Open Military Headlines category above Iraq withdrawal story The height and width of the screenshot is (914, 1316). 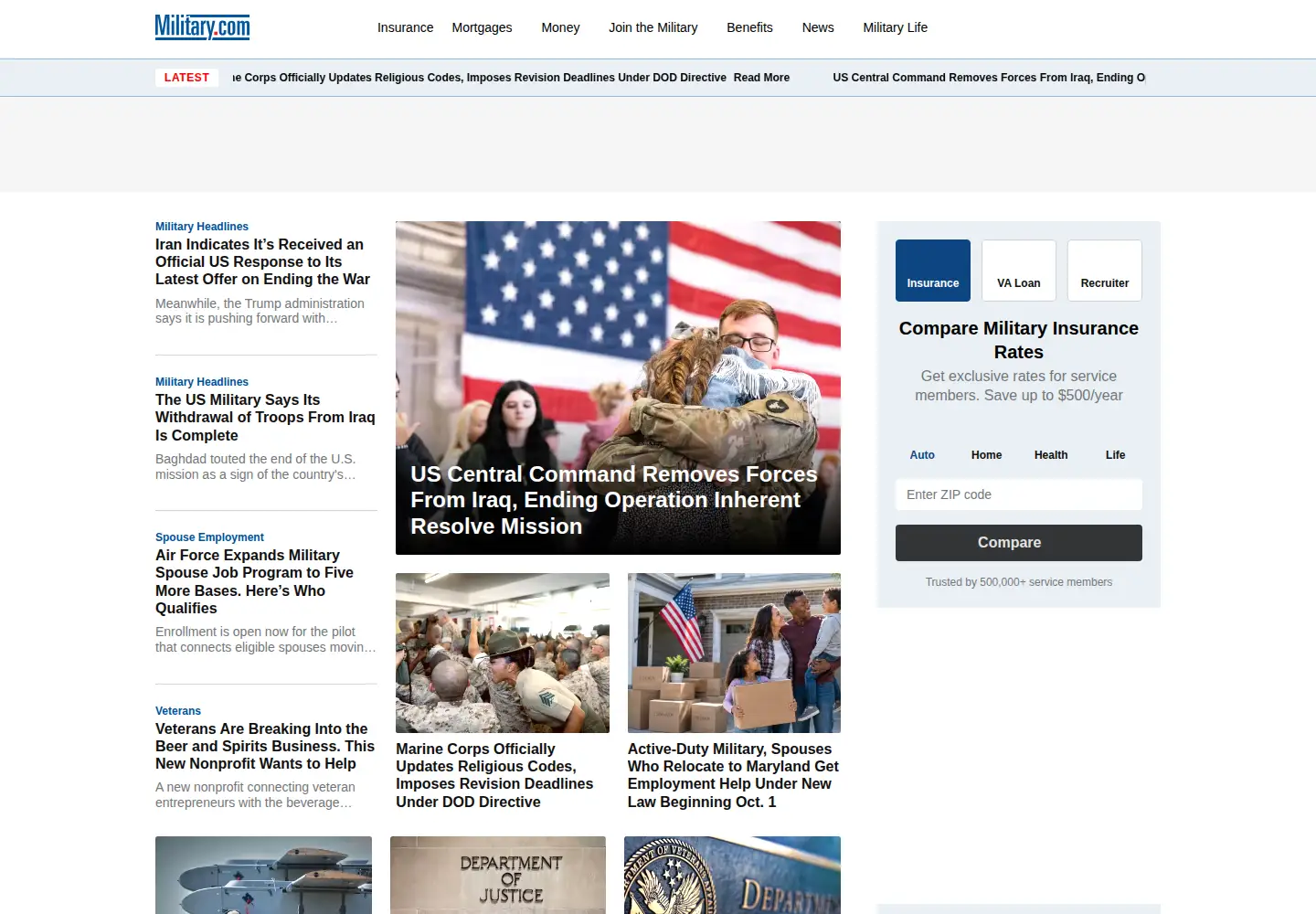(202, 382)
